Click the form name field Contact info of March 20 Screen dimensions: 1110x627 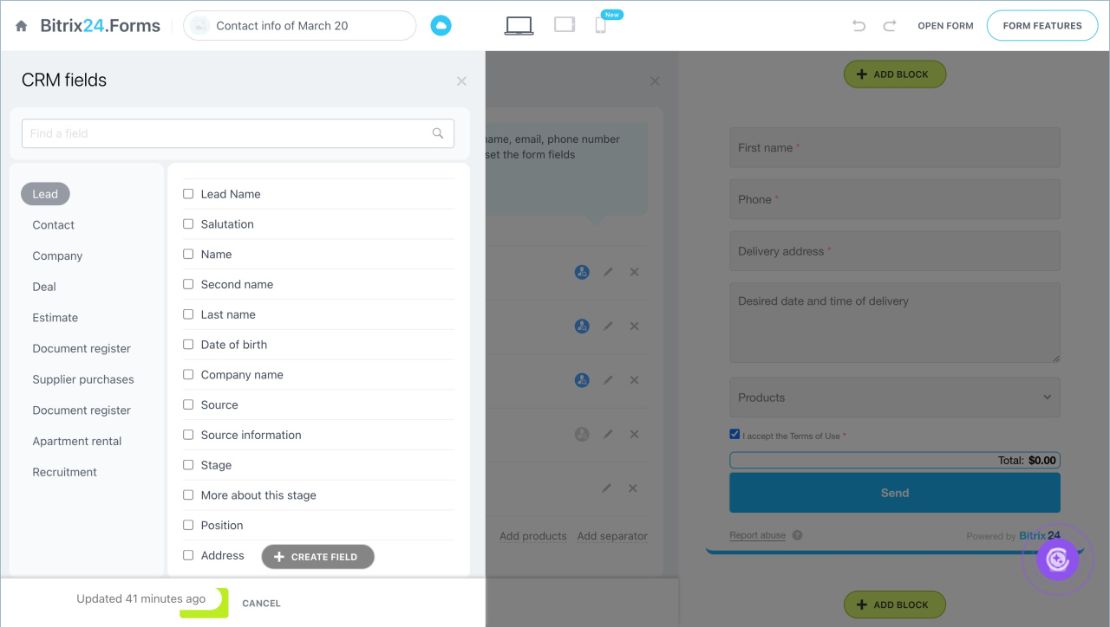[300, 26]
